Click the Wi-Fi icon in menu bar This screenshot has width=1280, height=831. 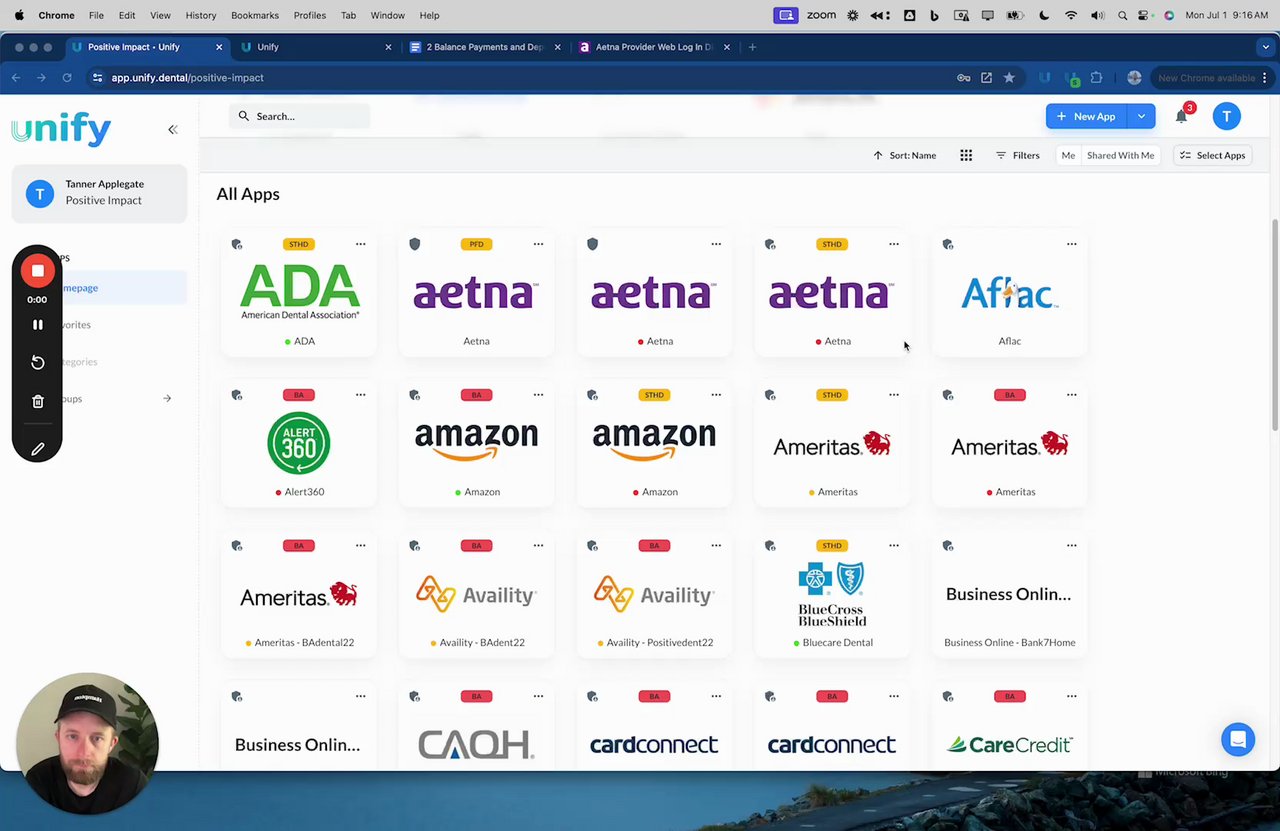coord(1071,15)
